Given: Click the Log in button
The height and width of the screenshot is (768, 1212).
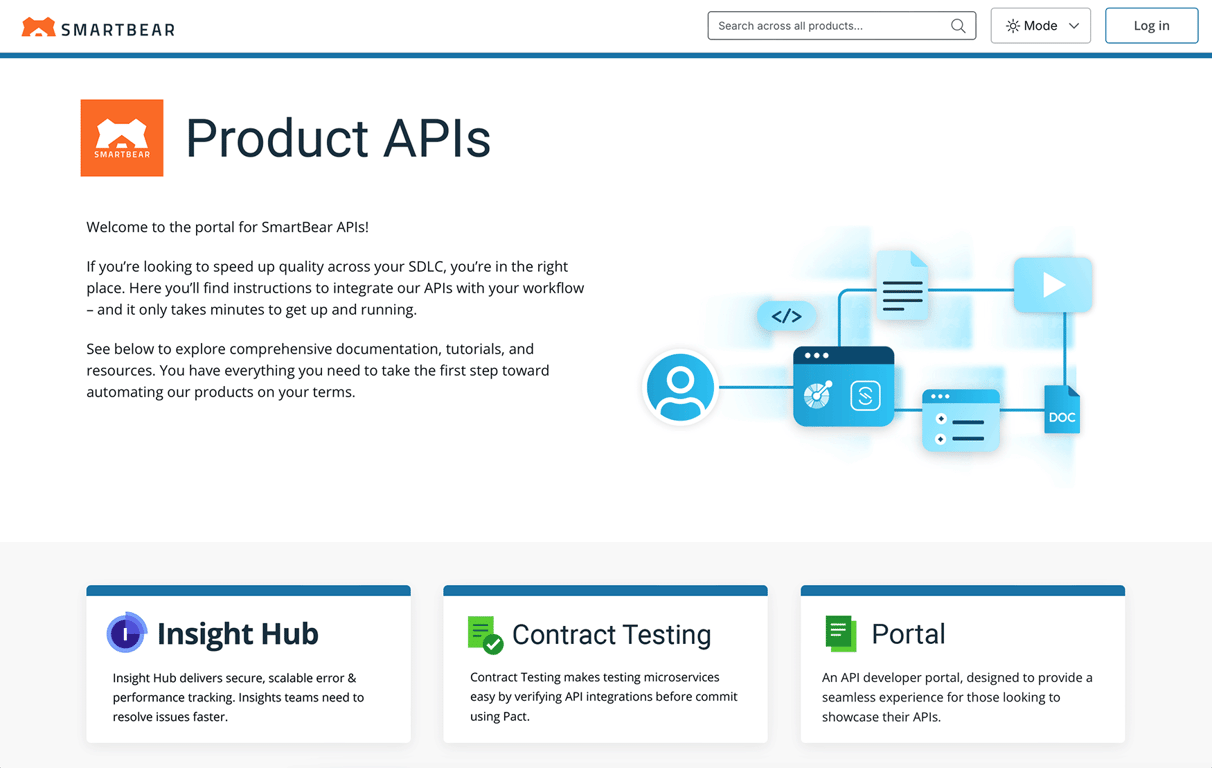Looking at the screenshot, I should [x=1151, y=25].
